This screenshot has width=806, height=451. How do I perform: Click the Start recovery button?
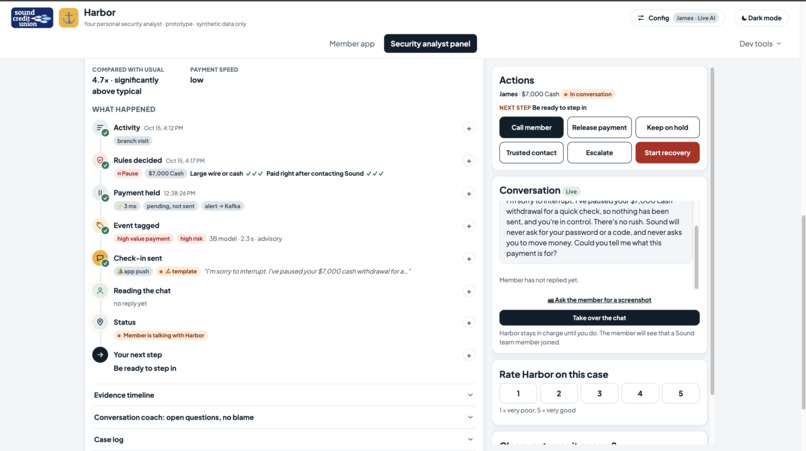tap(667, 153)
